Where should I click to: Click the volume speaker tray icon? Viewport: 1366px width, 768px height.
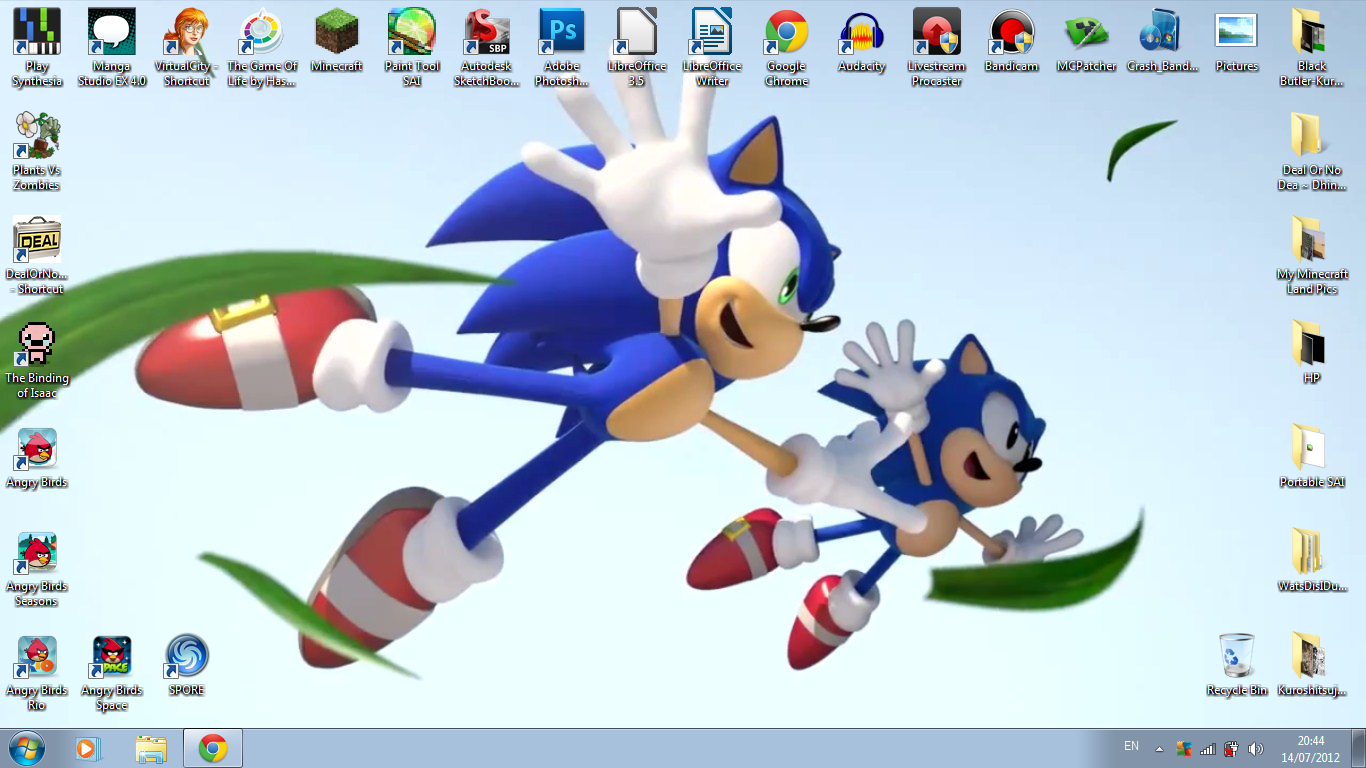(1256, 748)
